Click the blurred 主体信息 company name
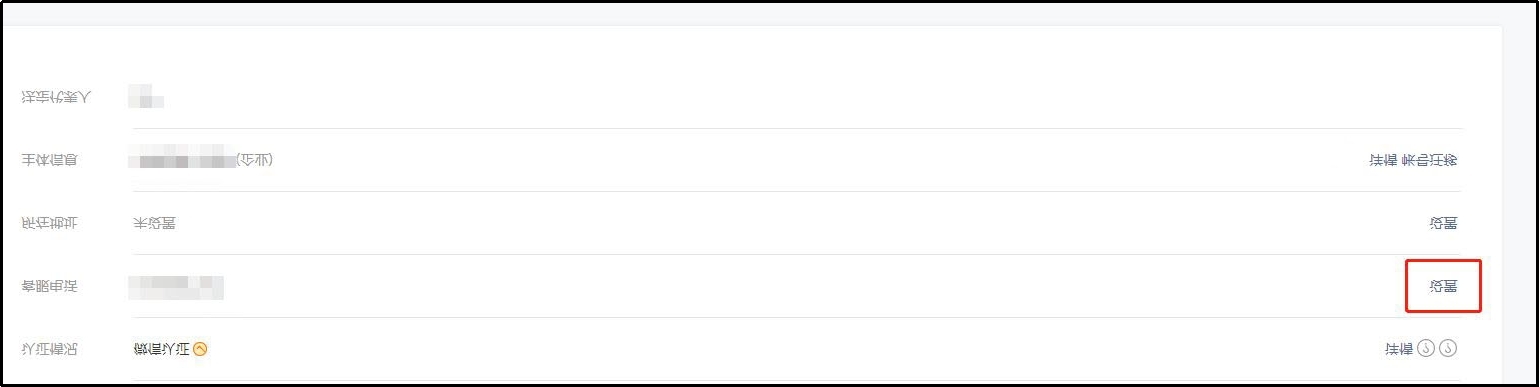Image resolution: width=1540 pixels, height=387 pixels. coord(182,160)
